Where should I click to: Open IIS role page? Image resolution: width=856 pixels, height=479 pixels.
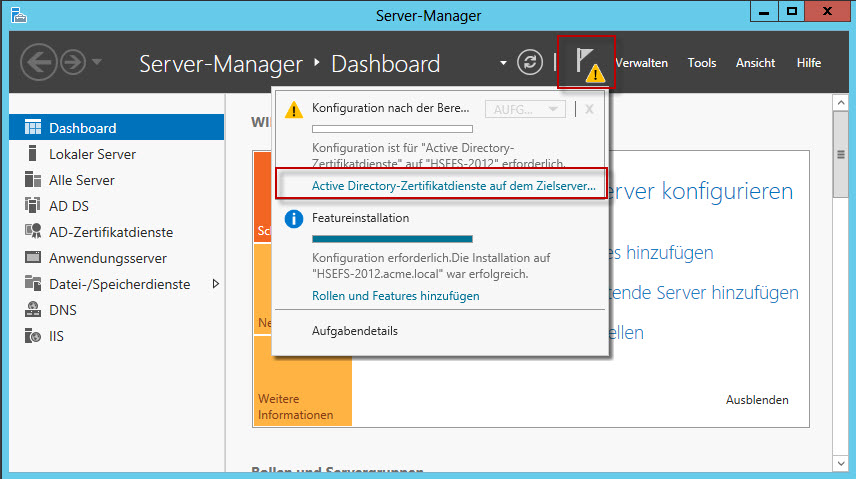point(56,336)
